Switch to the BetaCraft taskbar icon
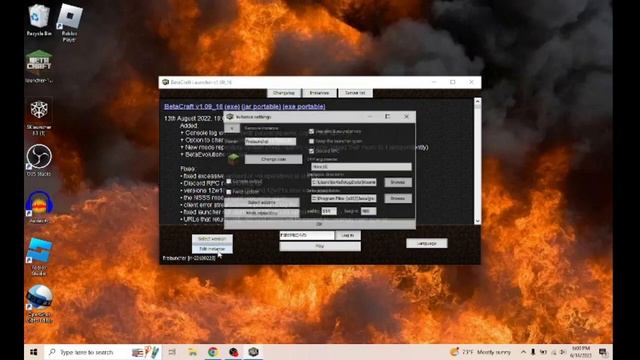The width and height of the screenshot is (640, 360). (253, 352)
